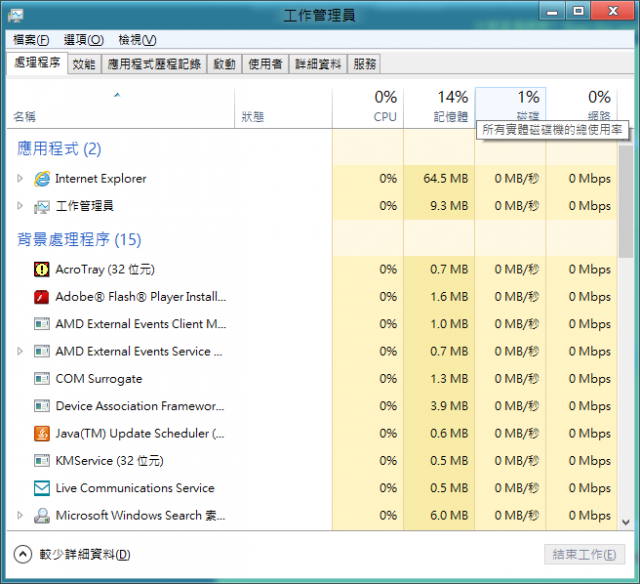This screenshot has width=640, height=584.
Task: Click the 結束工作(E) button
Action: point(584,554)
